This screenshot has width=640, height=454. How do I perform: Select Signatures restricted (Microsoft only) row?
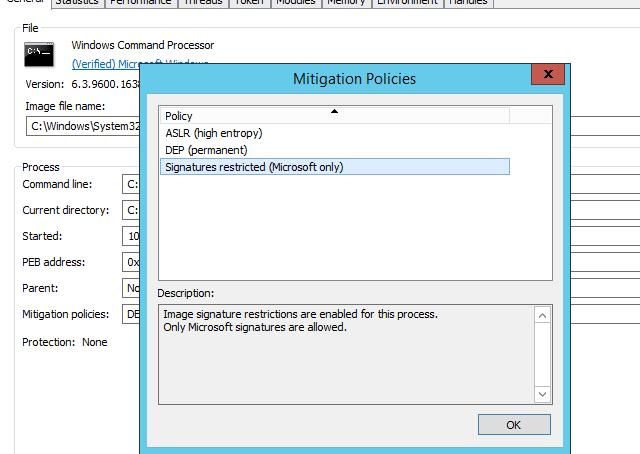click(335, 167)
